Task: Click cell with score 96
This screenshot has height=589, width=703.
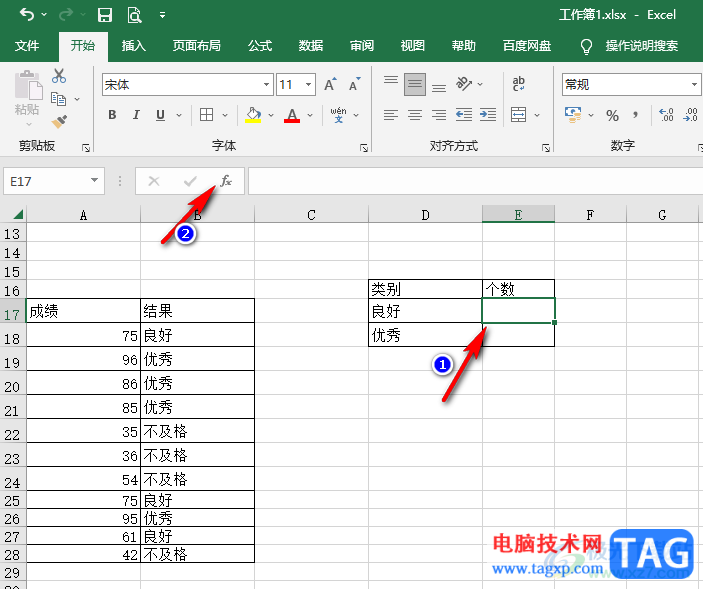Action: point(83,359)
